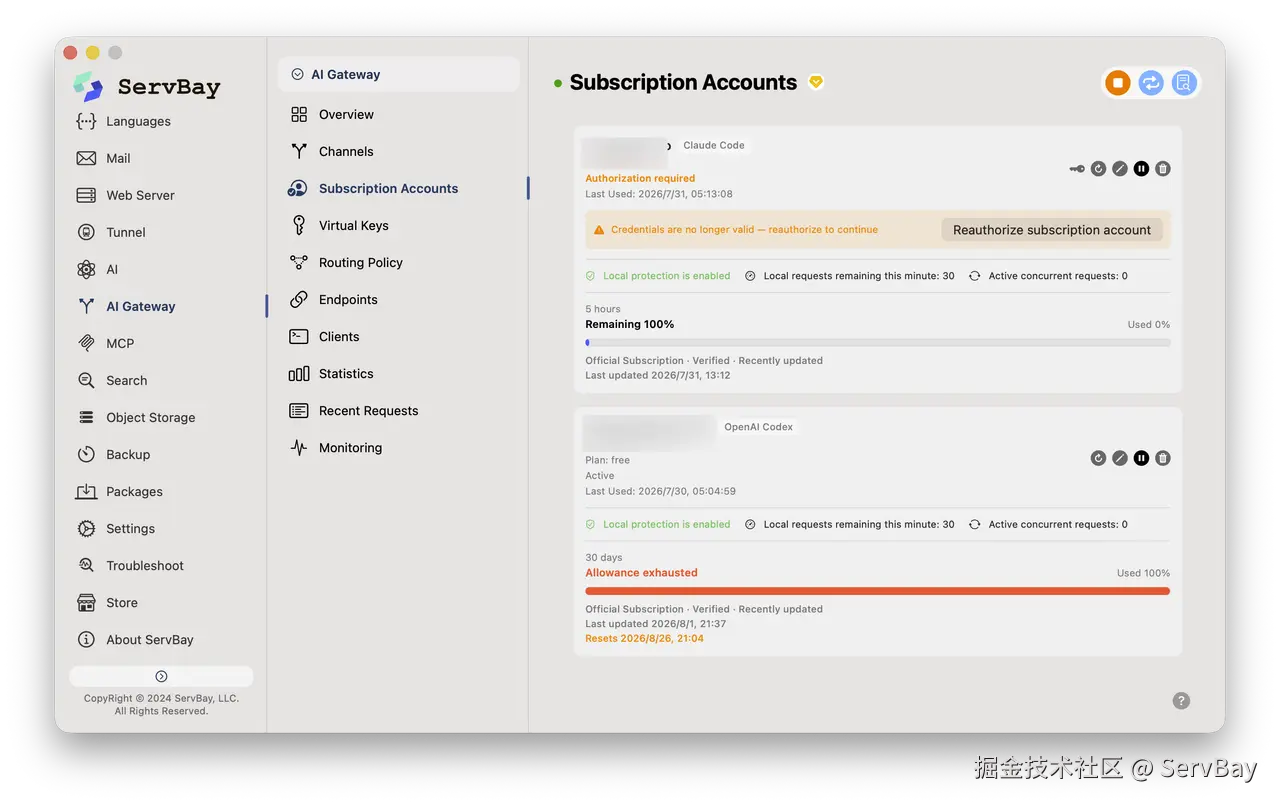Go to Packages in sidebar
The width and height of the screenshot is (1280, 805).
[x=134, y=491]
